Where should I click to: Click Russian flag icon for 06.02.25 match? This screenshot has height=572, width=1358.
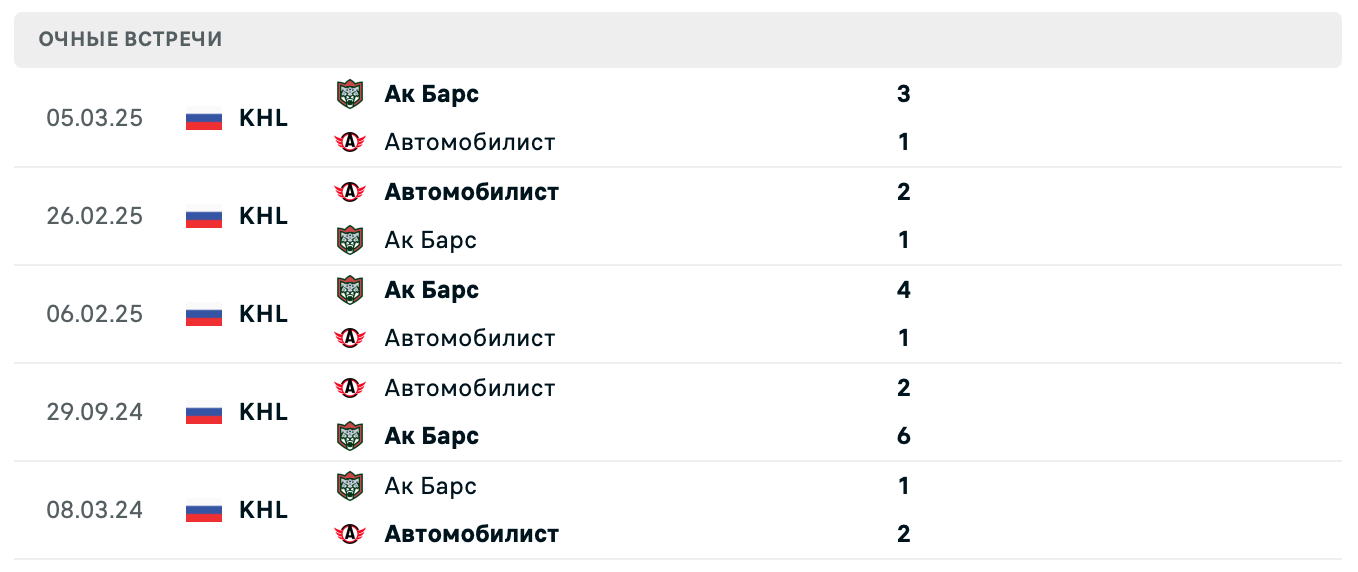[x=204, y=315]
